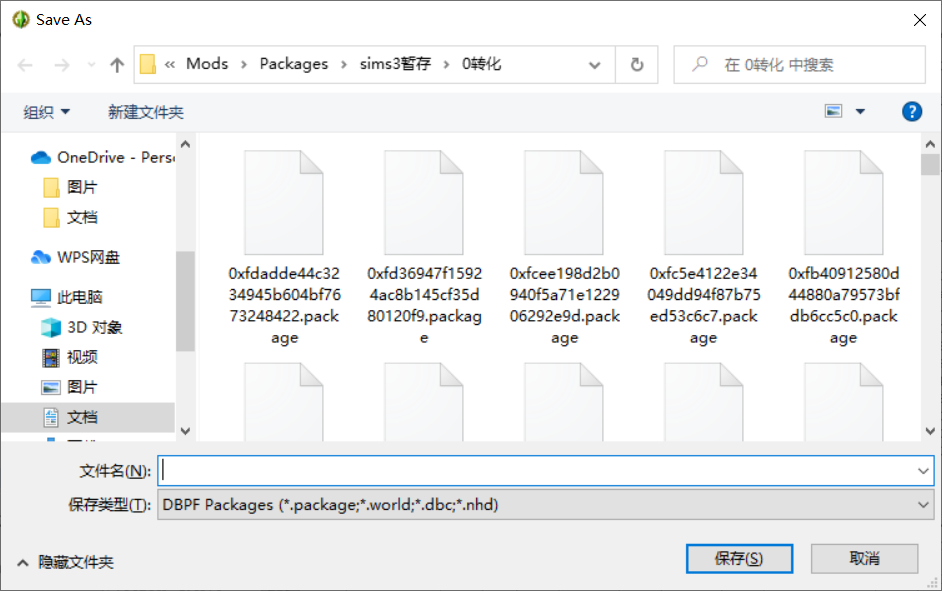Viewport: 942px width, 591px height.
Task: Select OneDrive - Personal in sidebar
Action: (103, 157)
